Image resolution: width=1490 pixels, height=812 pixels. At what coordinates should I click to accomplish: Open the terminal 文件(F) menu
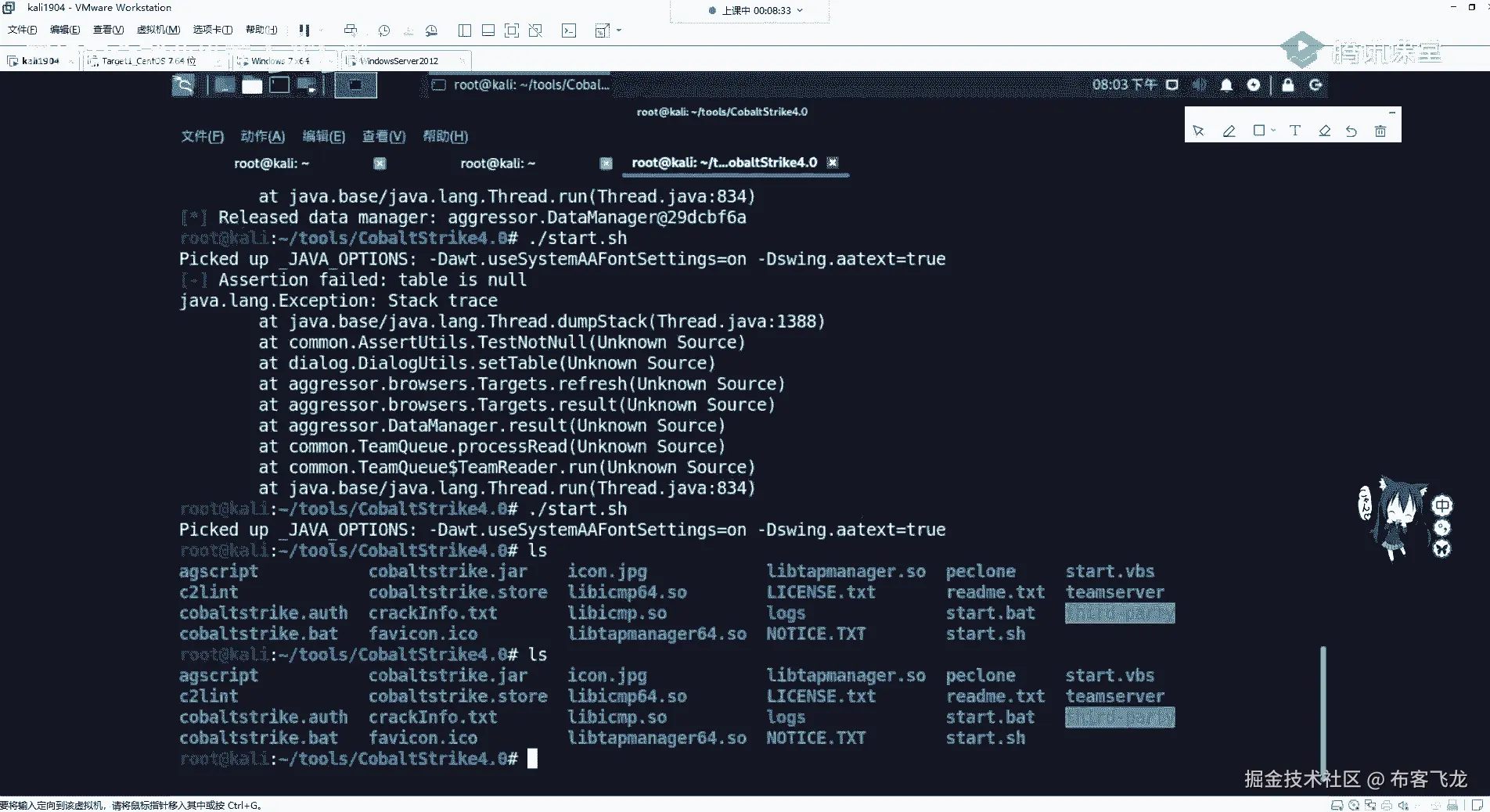[x=203, y=136]
